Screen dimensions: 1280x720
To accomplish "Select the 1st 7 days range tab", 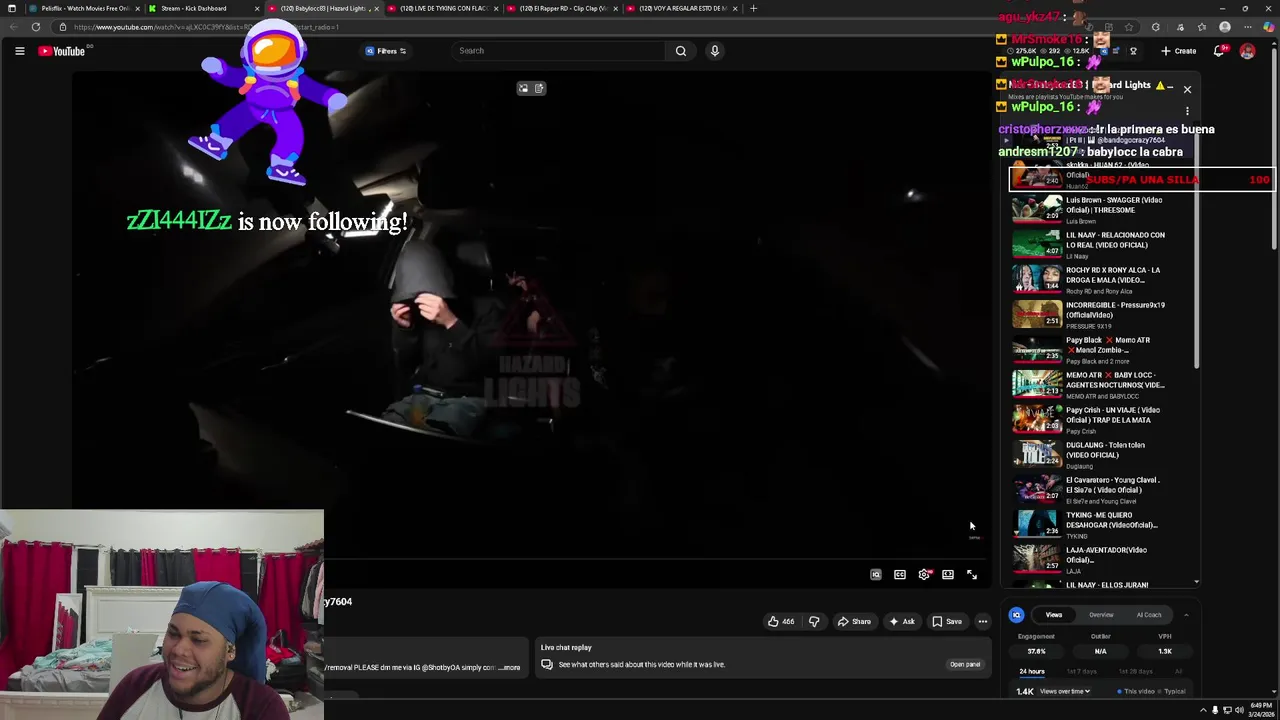I will point(1081,672).
